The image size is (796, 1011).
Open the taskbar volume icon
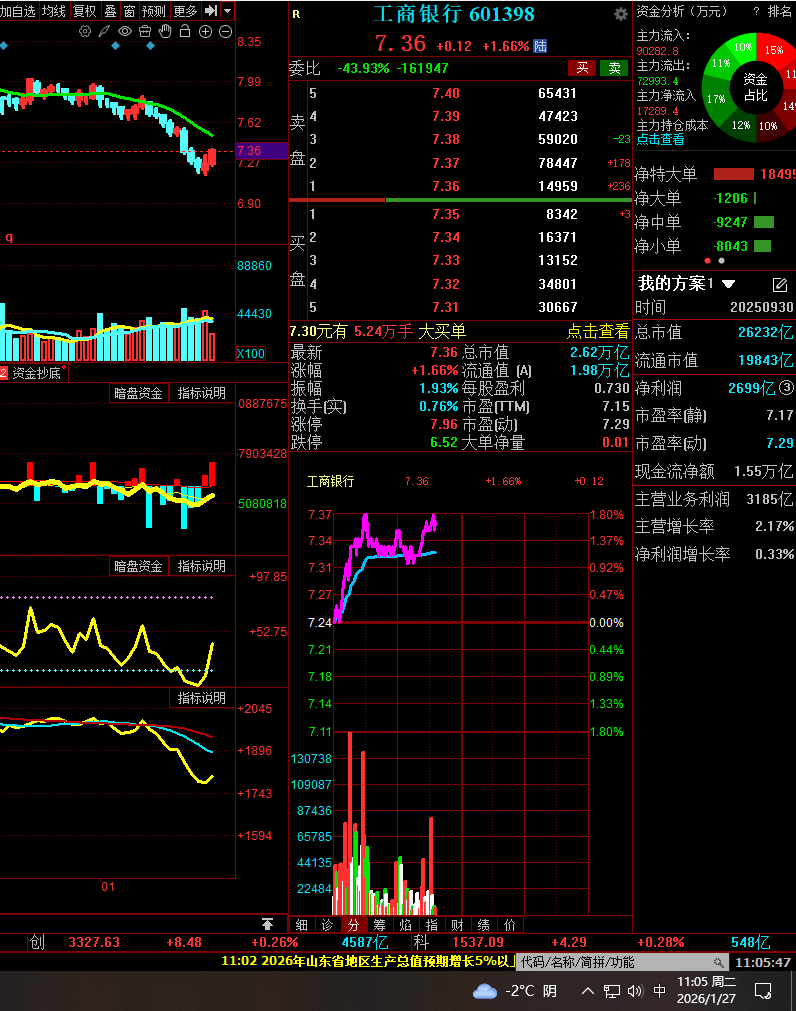[x=636, y=991]
